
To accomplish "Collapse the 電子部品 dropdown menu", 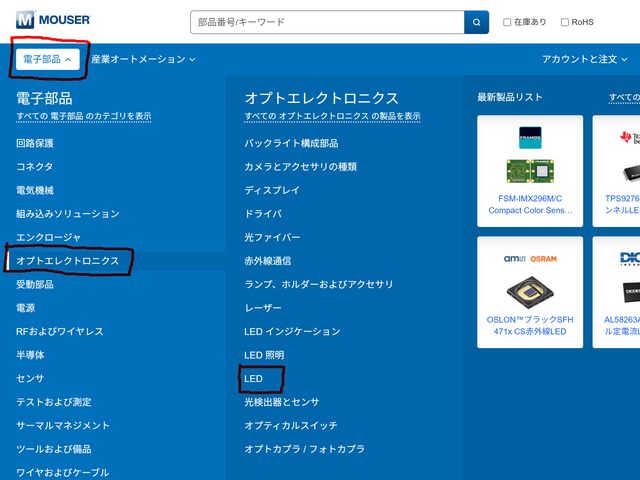I will tap(48, 59).
